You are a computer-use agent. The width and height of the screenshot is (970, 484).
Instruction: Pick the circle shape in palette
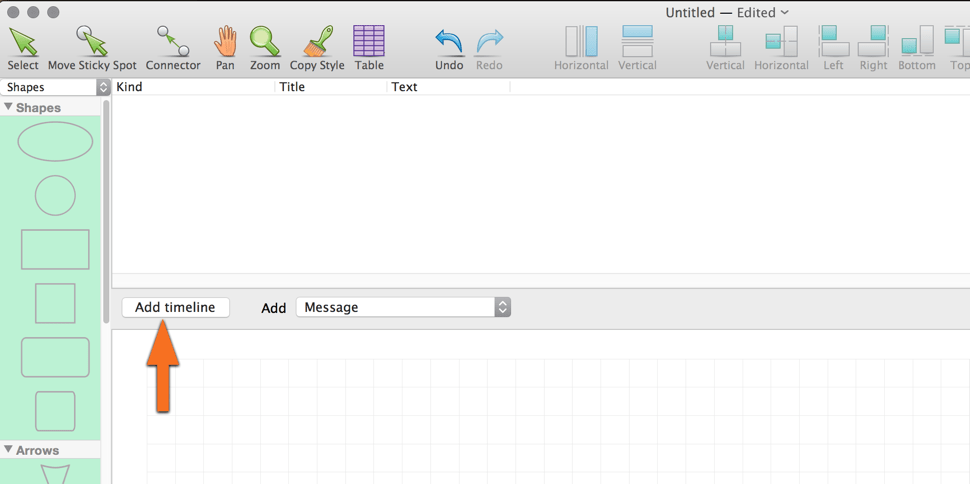(55, 196)
